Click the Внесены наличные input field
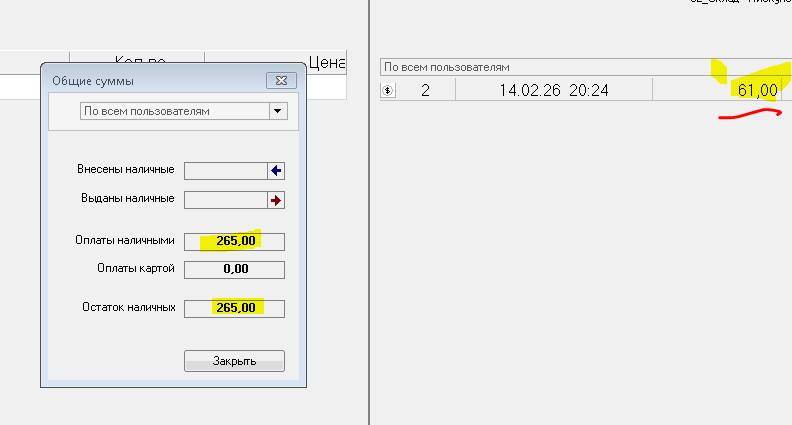Viewport: 792px width, 425px height. click(x=225, y=171)
